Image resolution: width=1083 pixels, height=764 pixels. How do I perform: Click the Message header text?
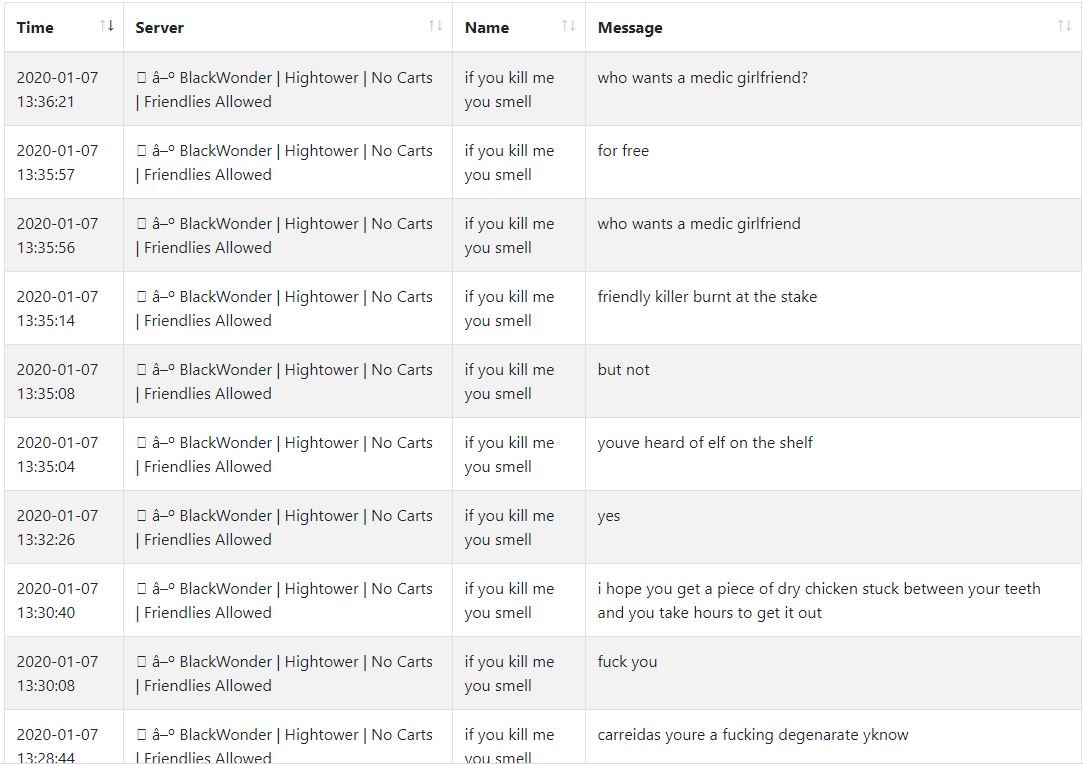pos(630,28)
